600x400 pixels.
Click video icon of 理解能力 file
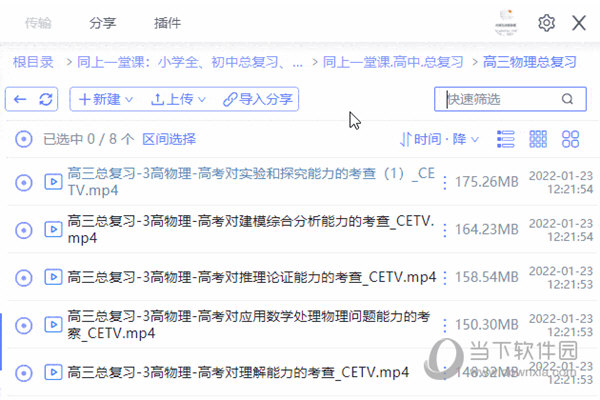tap(53, 372)
